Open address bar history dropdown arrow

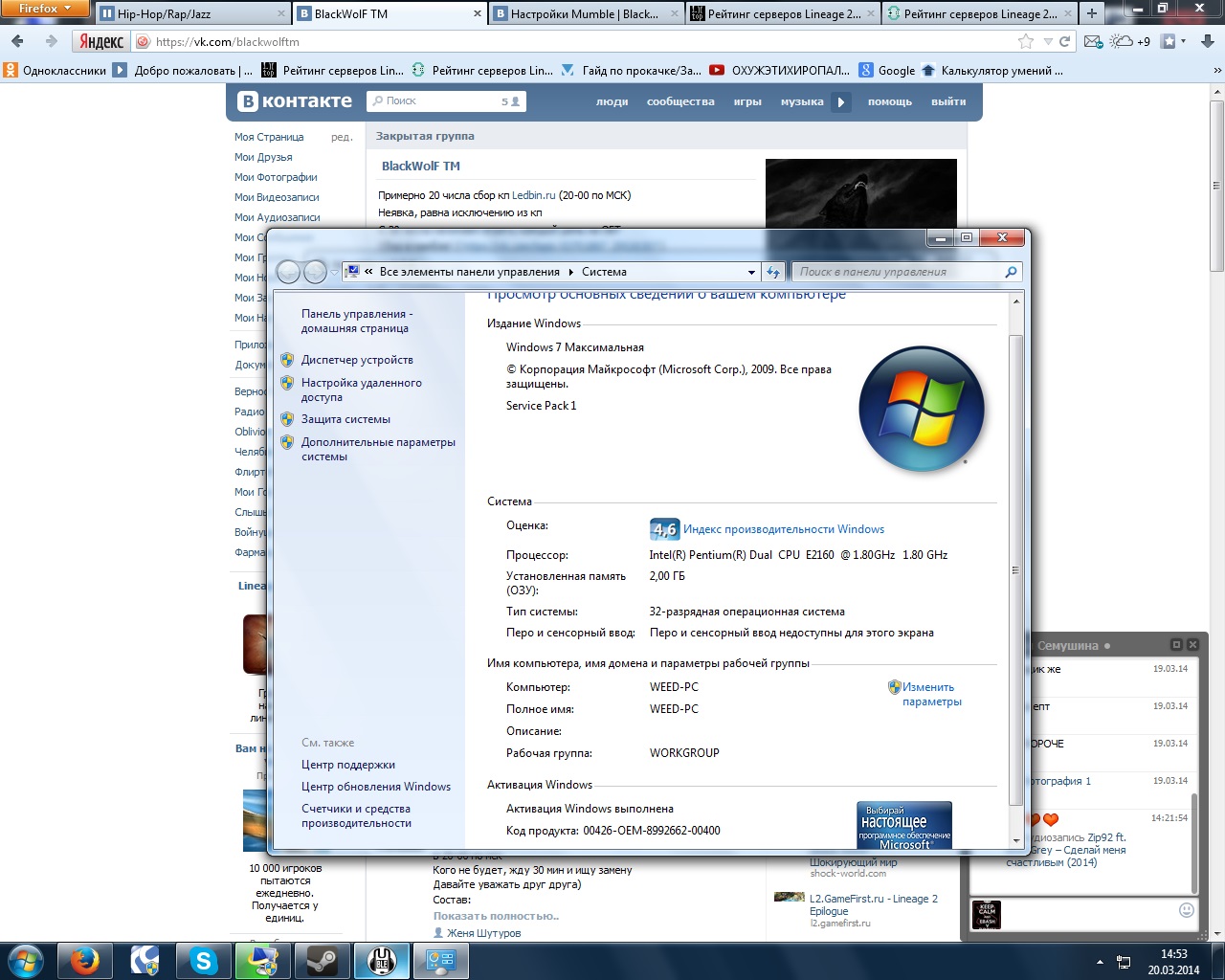pyautogui.click(x=1048, y=41)
